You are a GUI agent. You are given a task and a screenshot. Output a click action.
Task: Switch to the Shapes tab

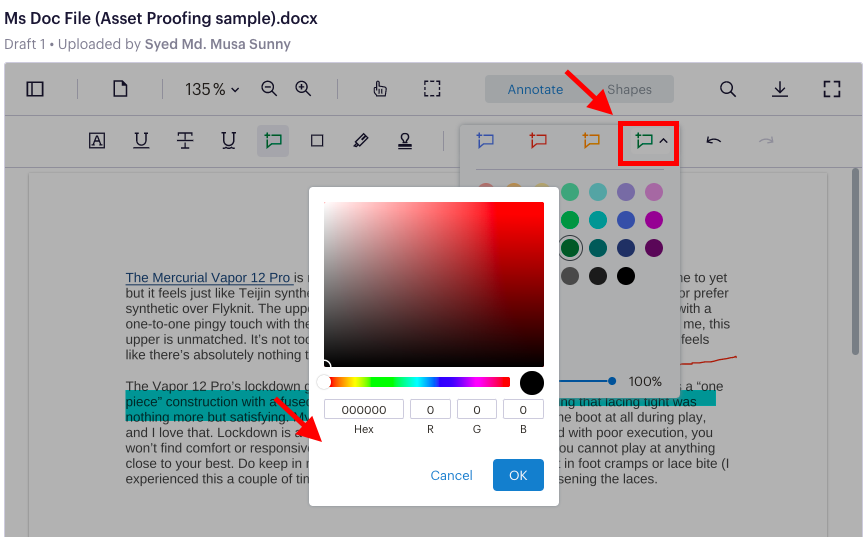pos(629,89)
